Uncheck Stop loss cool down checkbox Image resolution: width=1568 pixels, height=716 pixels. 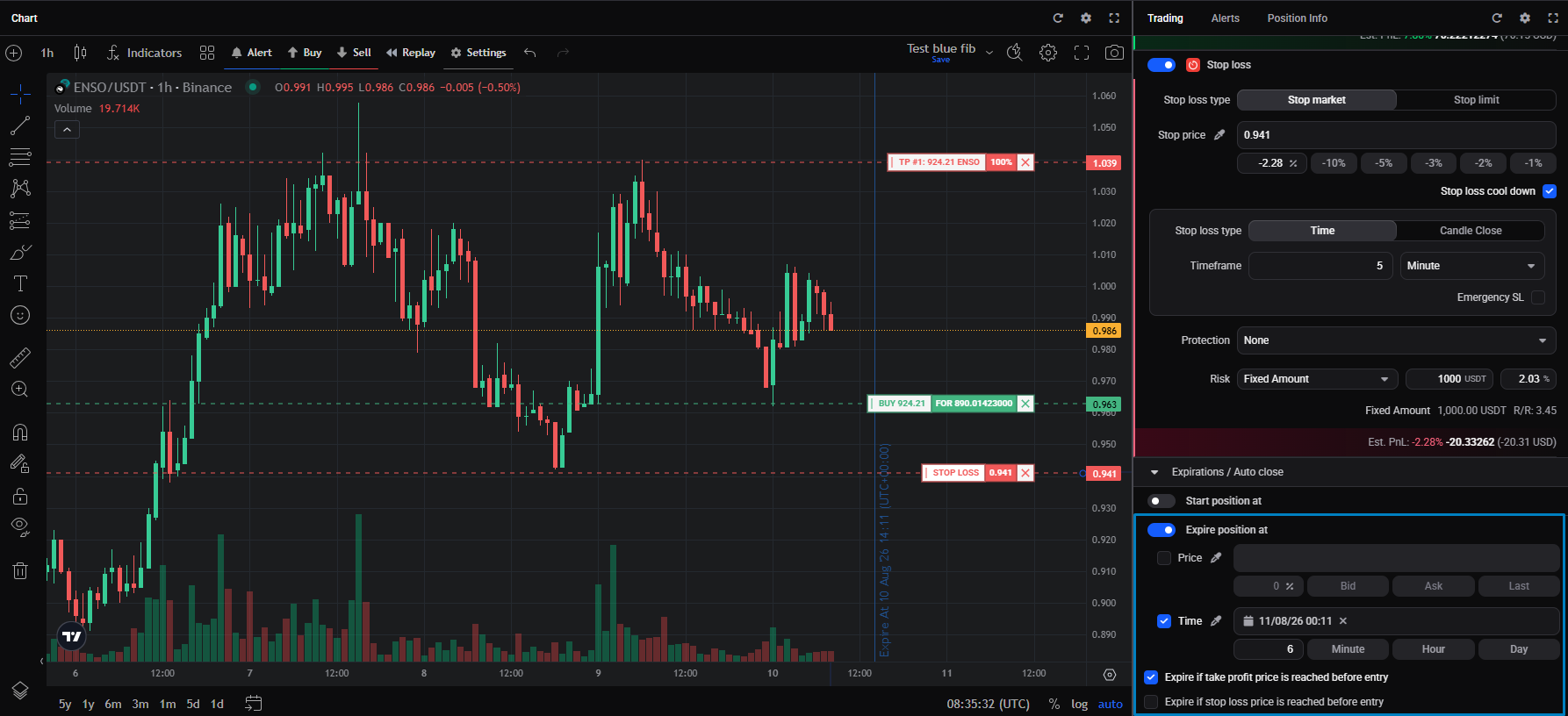point(1550,191)
